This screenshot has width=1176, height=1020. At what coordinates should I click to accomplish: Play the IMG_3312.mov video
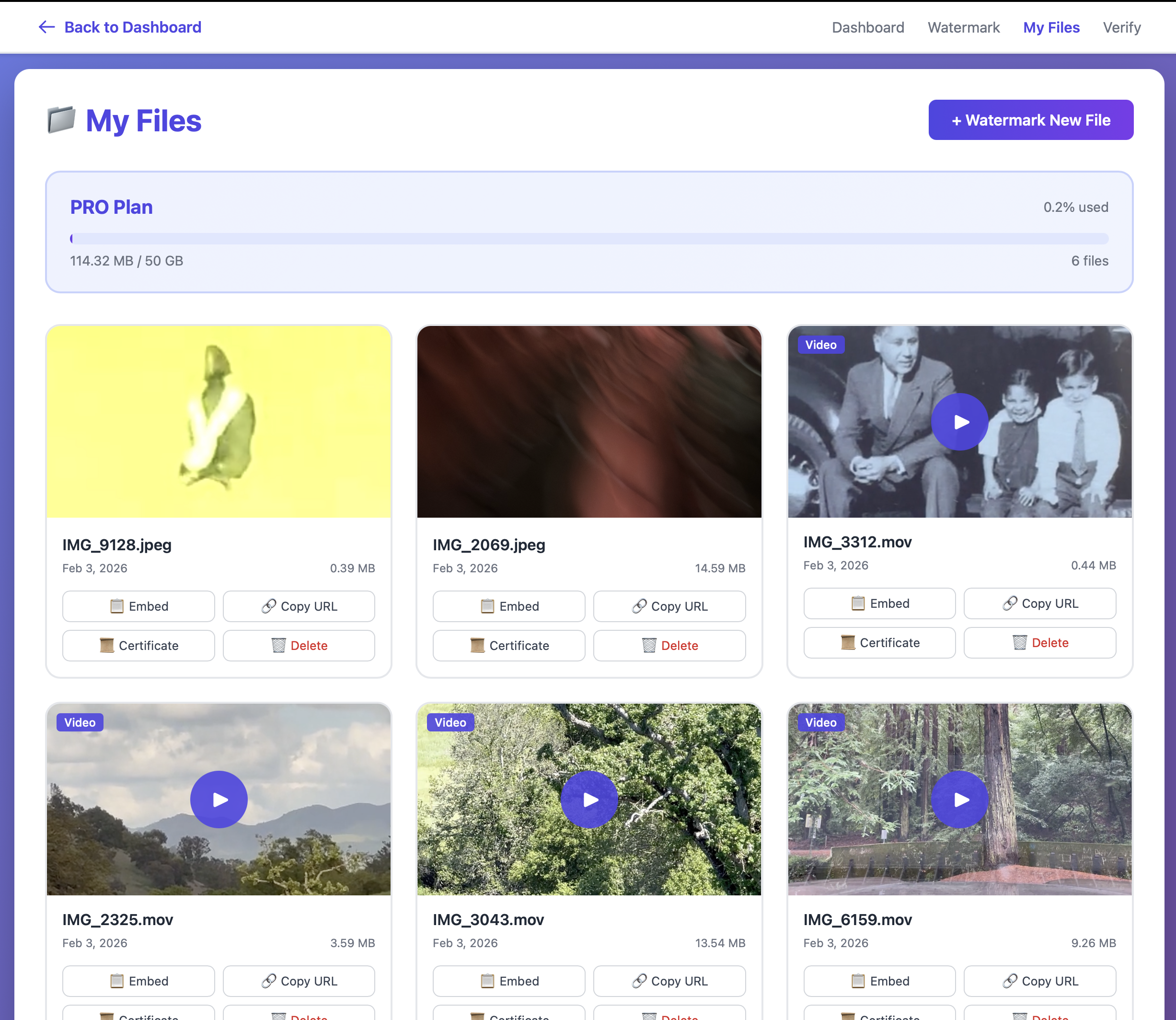959,422
